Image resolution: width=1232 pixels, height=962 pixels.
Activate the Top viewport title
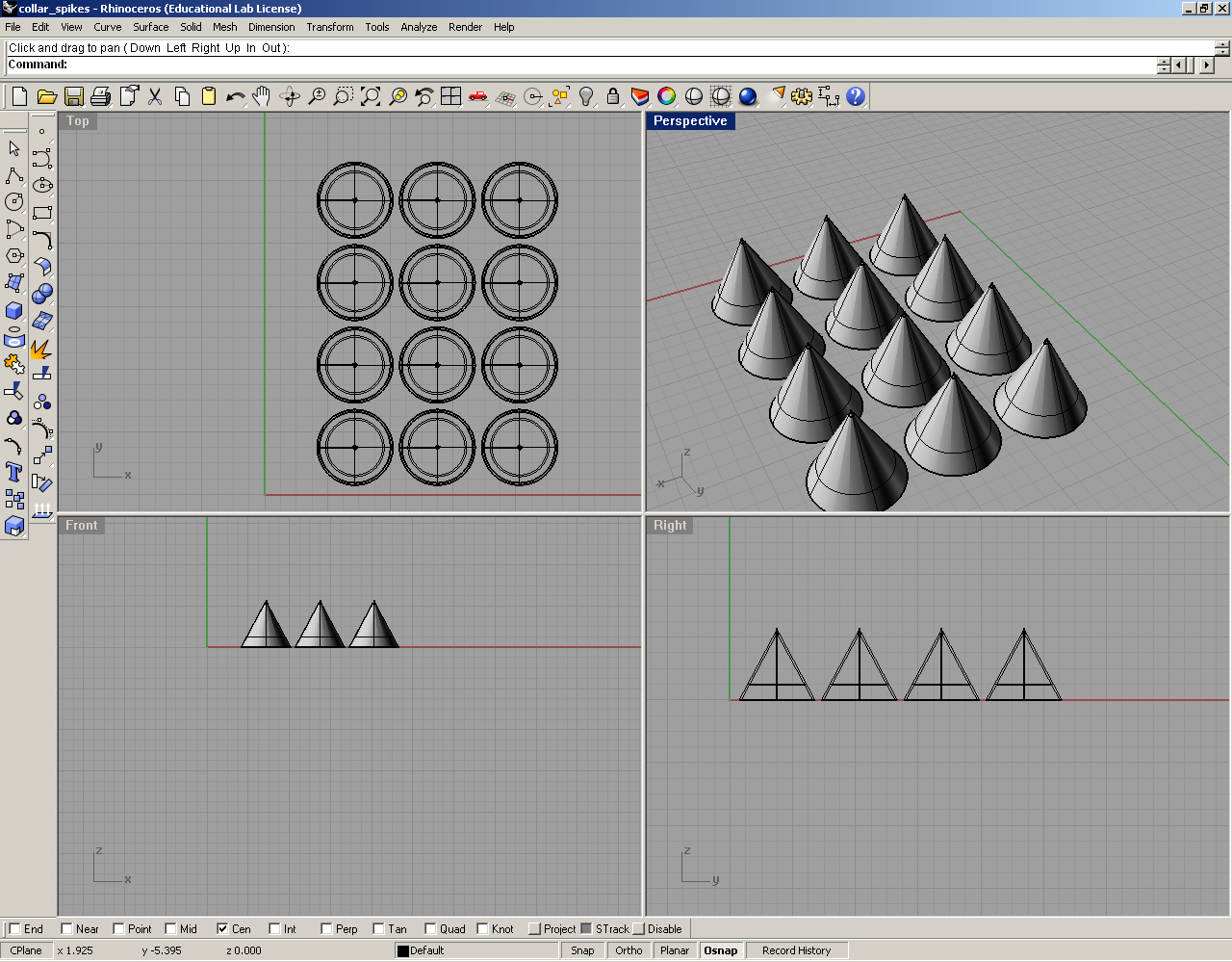[x=78, y=121]
